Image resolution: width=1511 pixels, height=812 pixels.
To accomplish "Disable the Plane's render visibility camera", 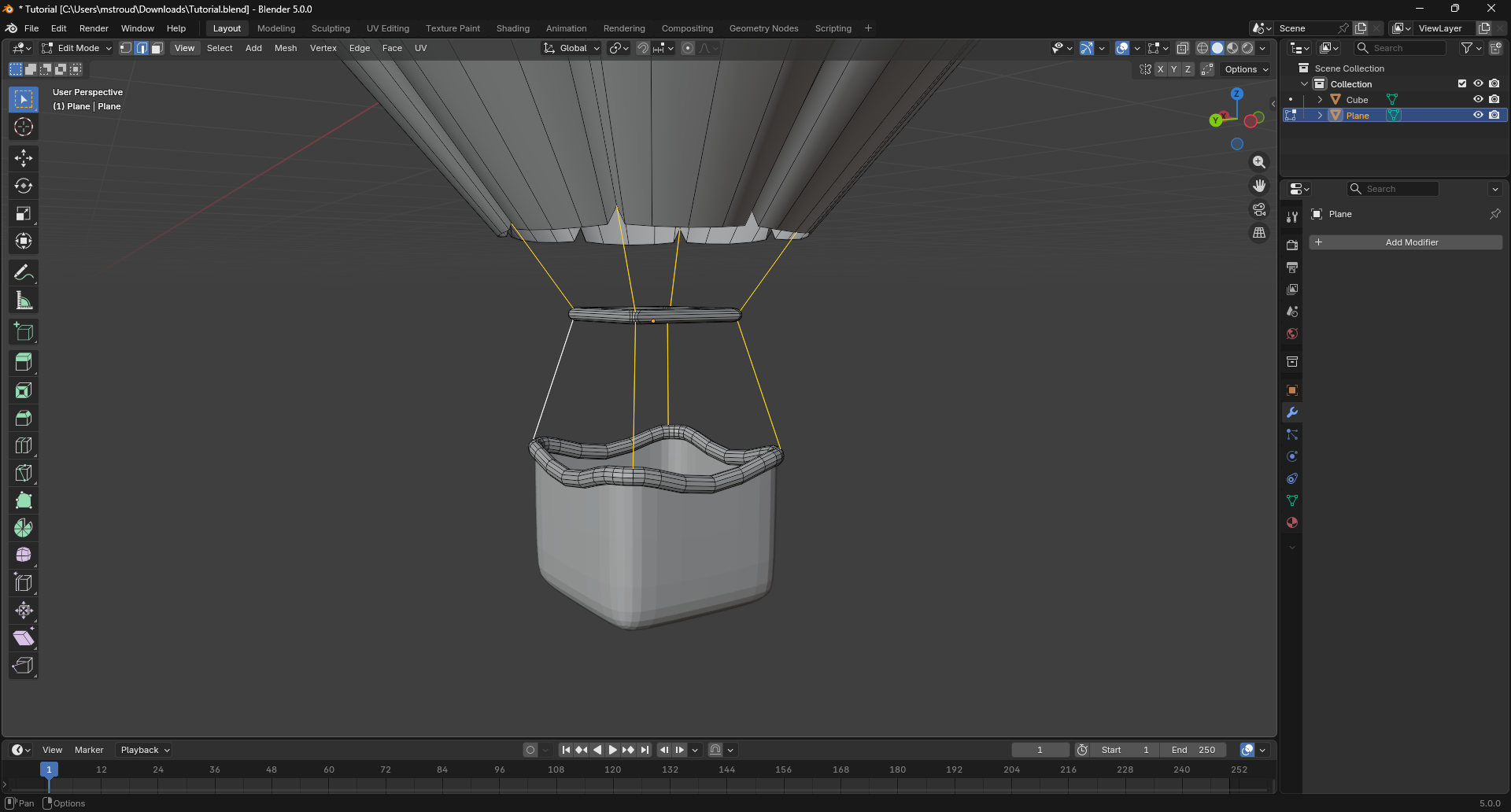I will click(1494, 115).
